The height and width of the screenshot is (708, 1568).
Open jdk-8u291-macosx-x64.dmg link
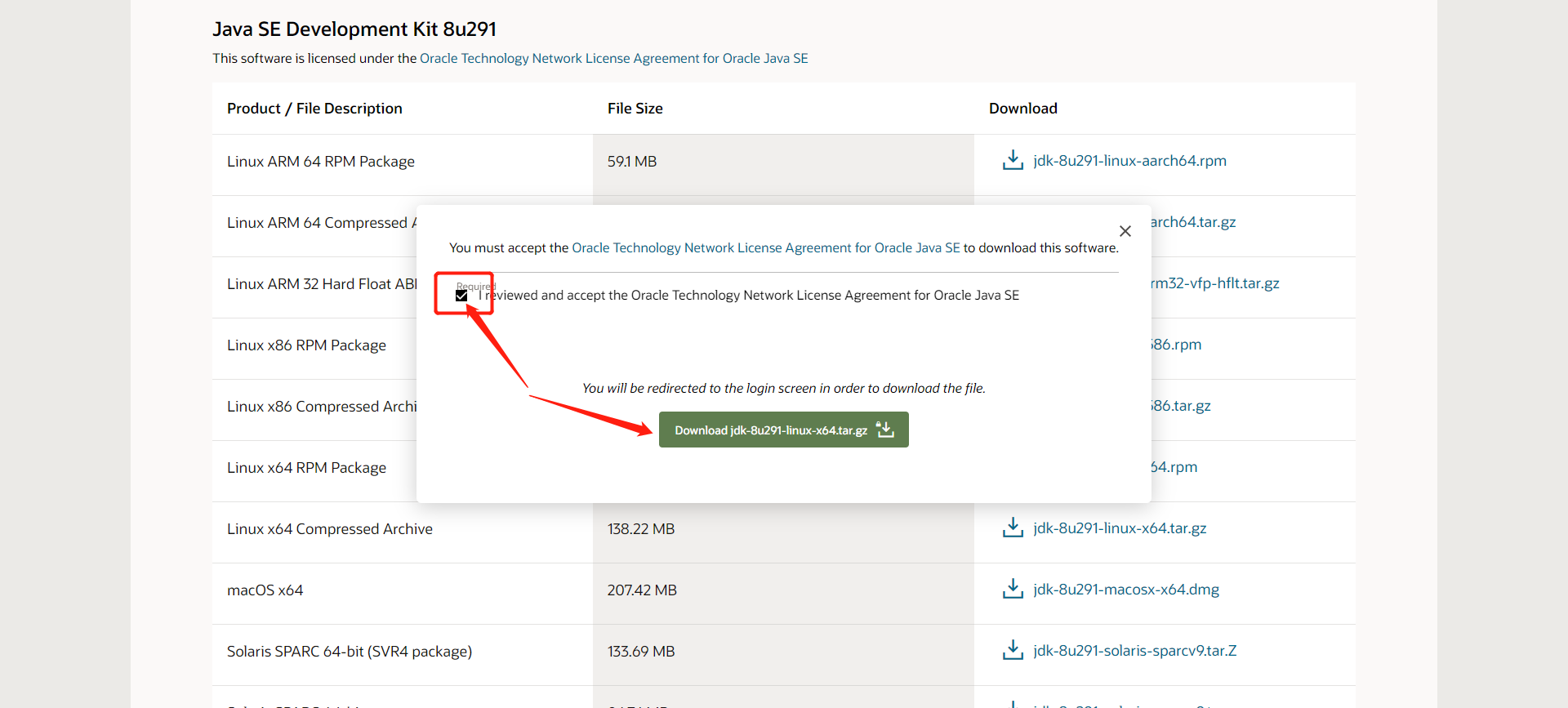[1126, 590]
